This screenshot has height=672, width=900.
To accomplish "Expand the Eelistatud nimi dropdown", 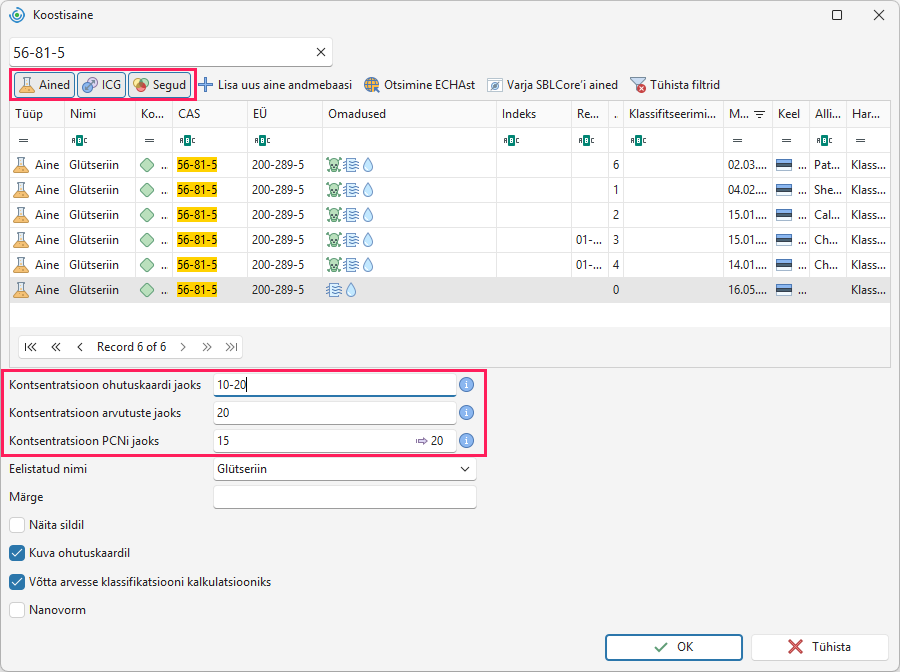I will [x=464, y=469].
